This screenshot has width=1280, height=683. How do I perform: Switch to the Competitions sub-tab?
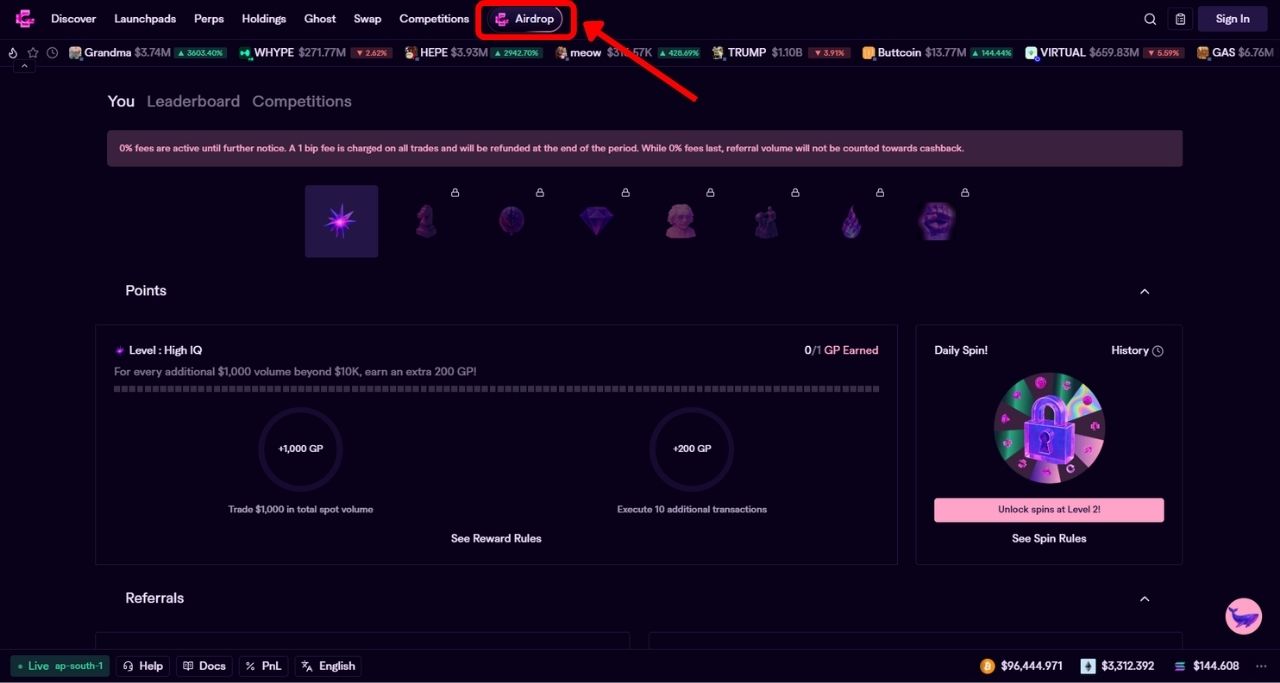coord(302,101)
